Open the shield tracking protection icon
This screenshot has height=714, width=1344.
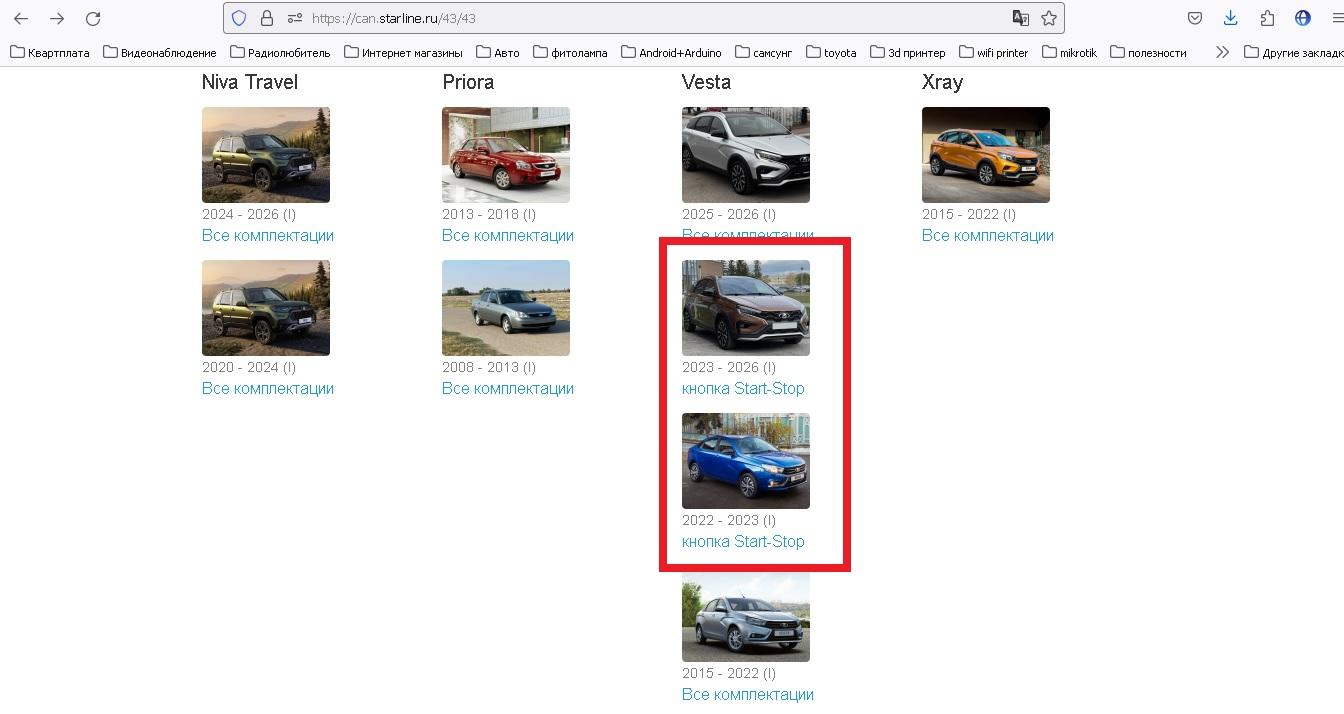[238, 18]
